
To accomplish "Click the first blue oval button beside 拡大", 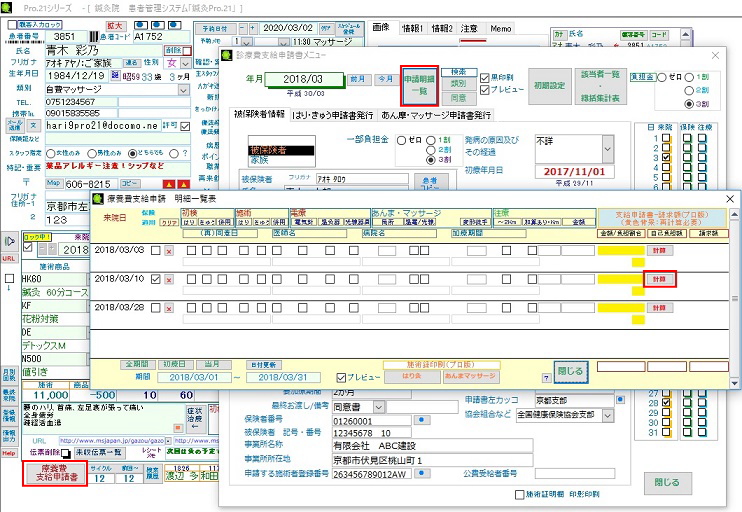I will click(x=141, y=25).
